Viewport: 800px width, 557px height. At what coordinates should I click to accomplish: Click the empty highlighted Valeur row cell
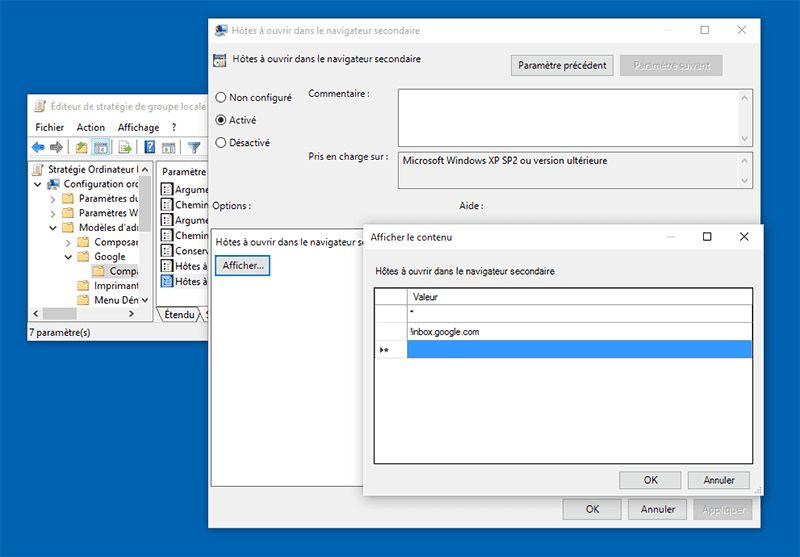[579, 349]
